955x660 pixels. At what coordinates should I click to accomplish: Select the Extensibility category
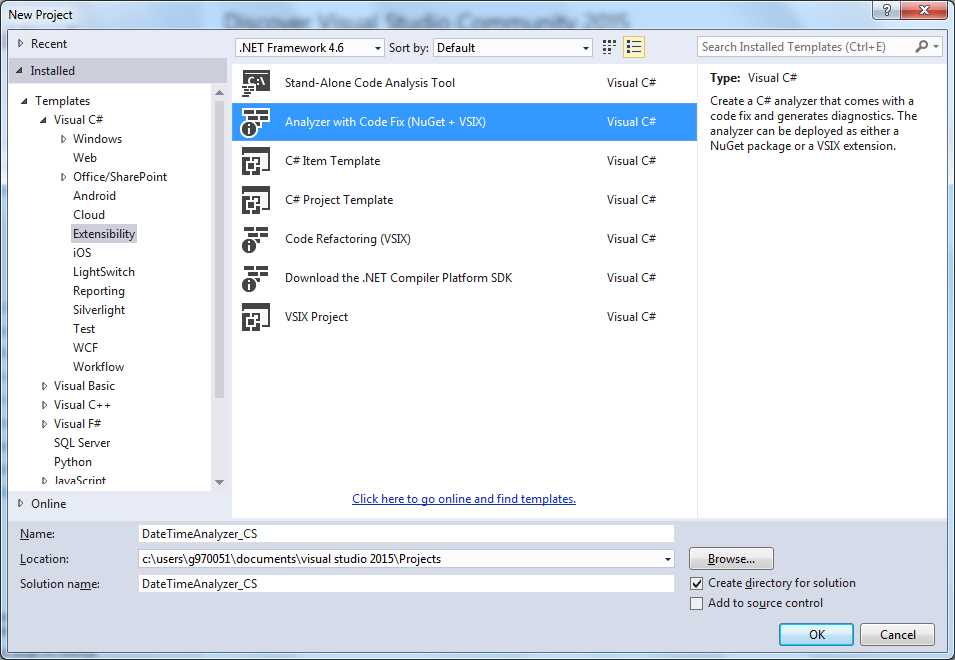pyautogui.click(x=104, y=233)
